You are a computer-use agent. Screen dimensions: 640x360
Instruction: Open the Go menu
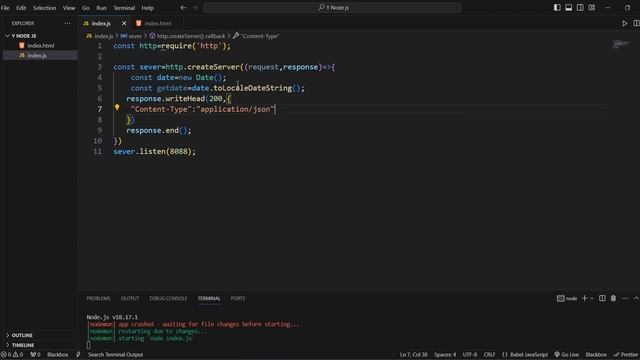tap(86, 8)
